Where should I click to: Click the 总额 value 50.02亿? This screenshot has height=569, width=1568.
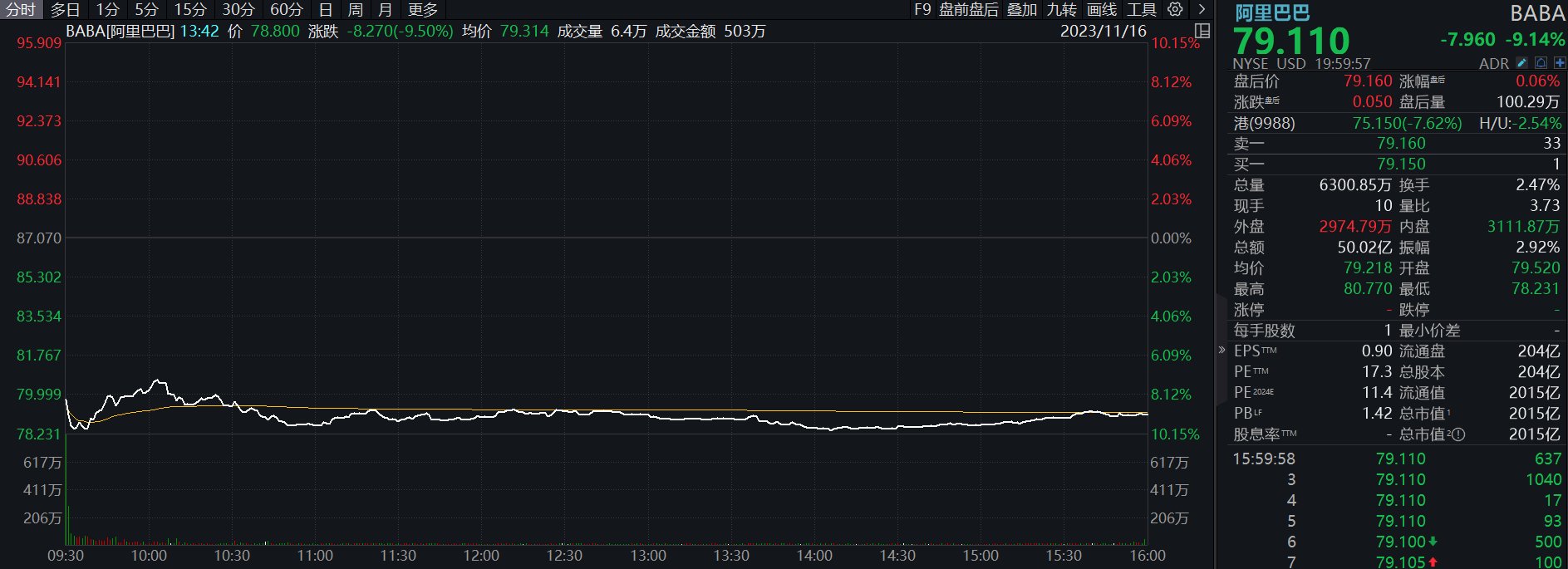1364,248
